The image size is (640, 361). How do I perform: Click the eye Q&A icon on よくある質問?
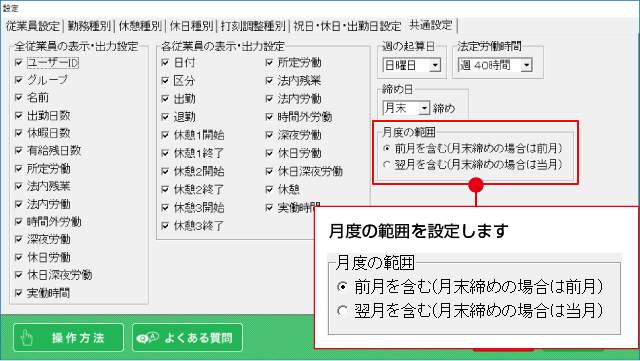(148, 338)
